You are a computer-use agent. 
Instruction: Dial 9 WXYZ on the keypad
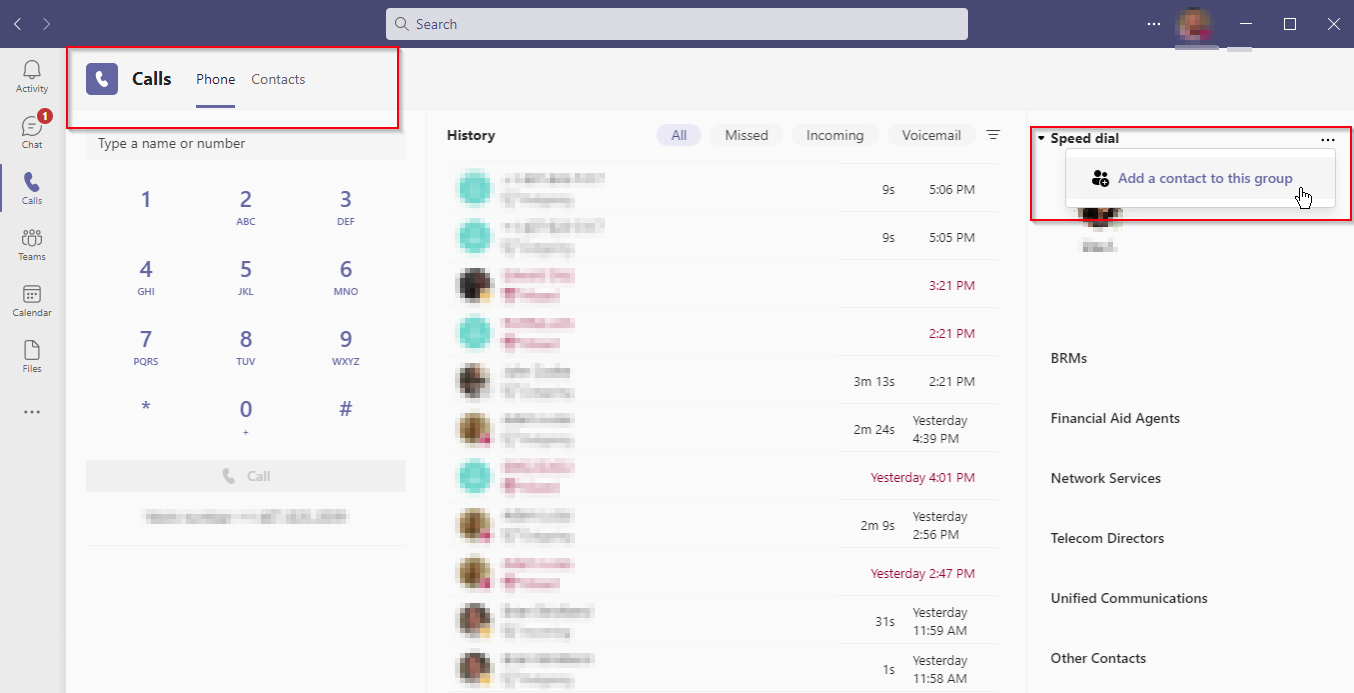coord(346,347)
